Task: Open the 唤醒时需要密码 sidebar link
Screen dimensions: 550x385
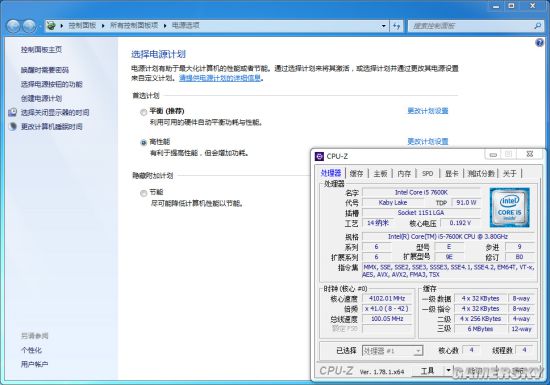Action: click(x=45, y=70)
